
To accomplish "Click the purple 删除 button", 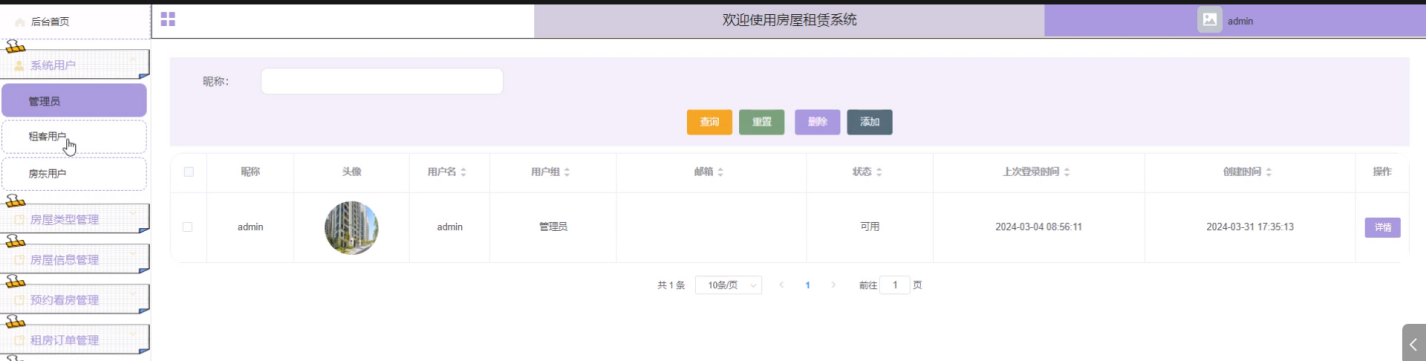I will click(x=817, y=122).
